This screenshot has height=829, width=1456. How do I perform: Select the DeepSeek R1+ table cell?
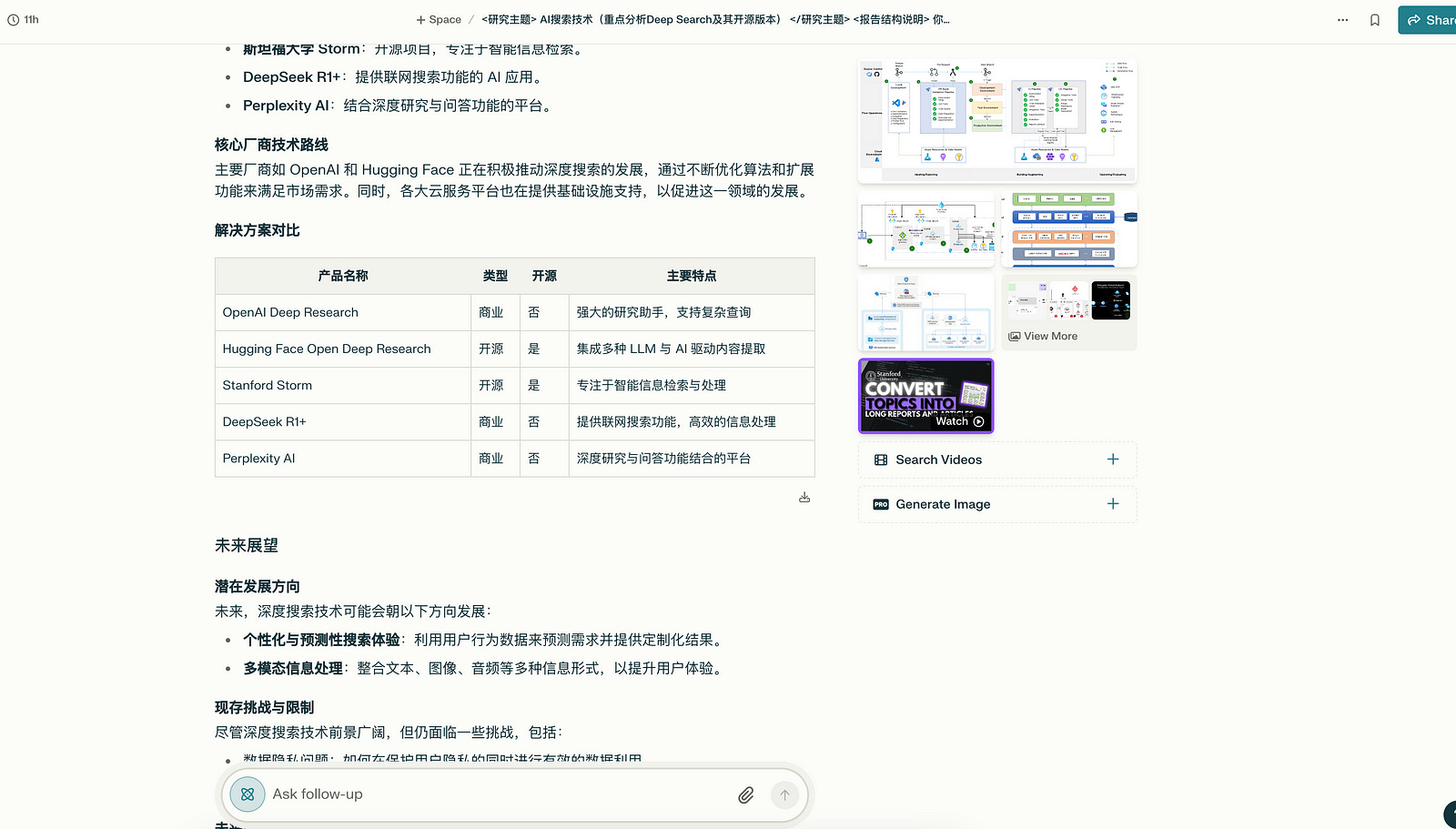tap(343, 422)
